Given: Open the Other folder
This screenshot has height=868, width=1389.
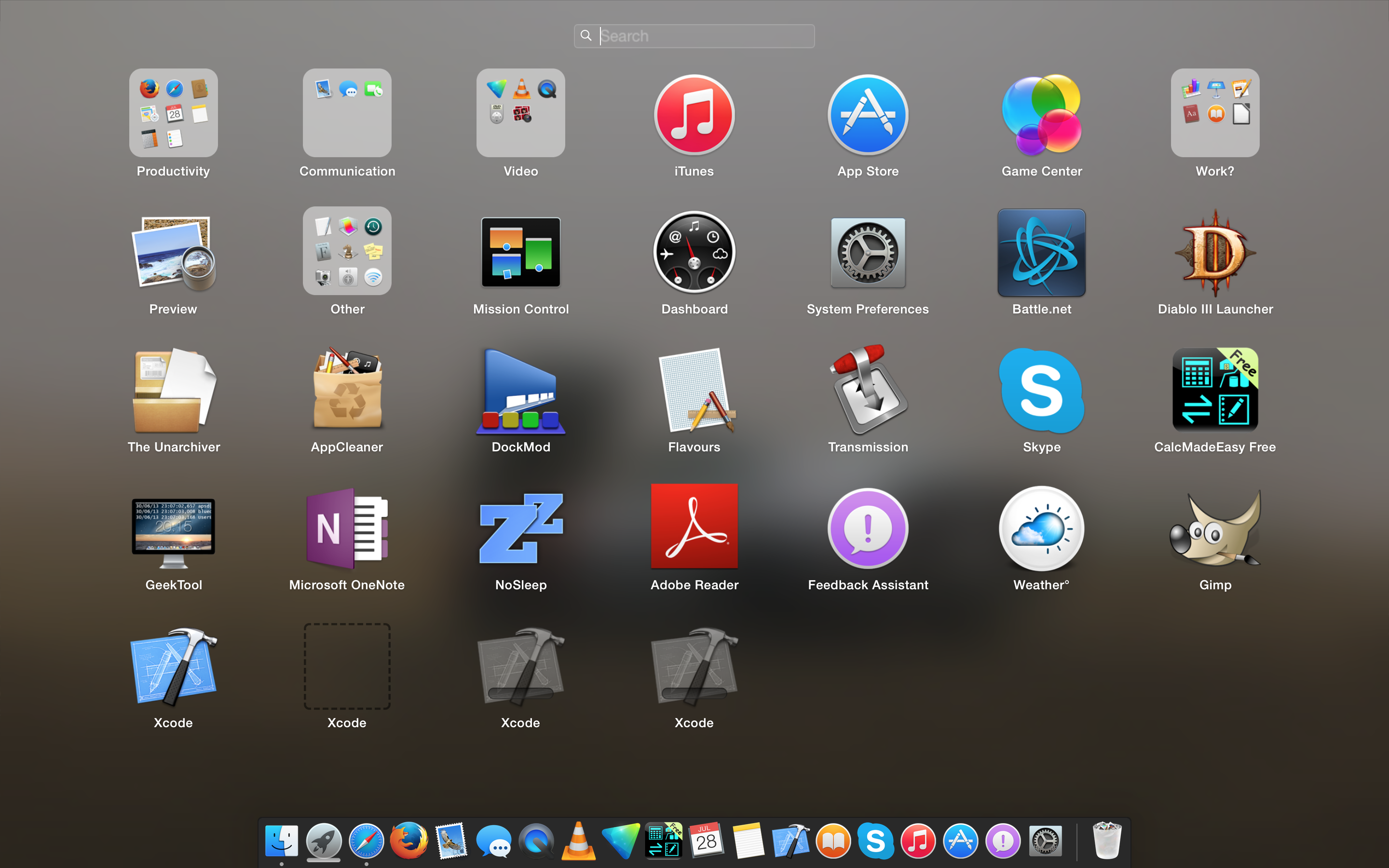Looking at the screenshot, I should point(347,251).
